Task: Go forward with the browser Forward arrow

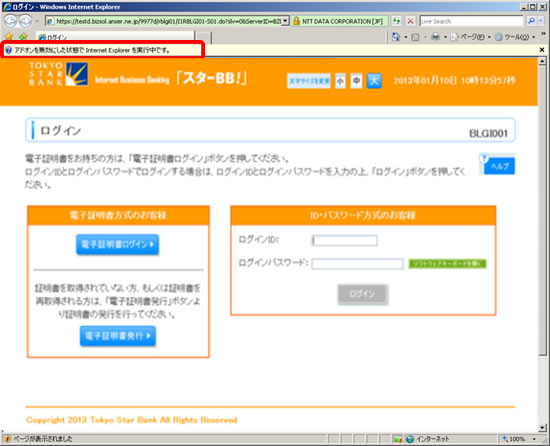Action: [x=25, y=21]
